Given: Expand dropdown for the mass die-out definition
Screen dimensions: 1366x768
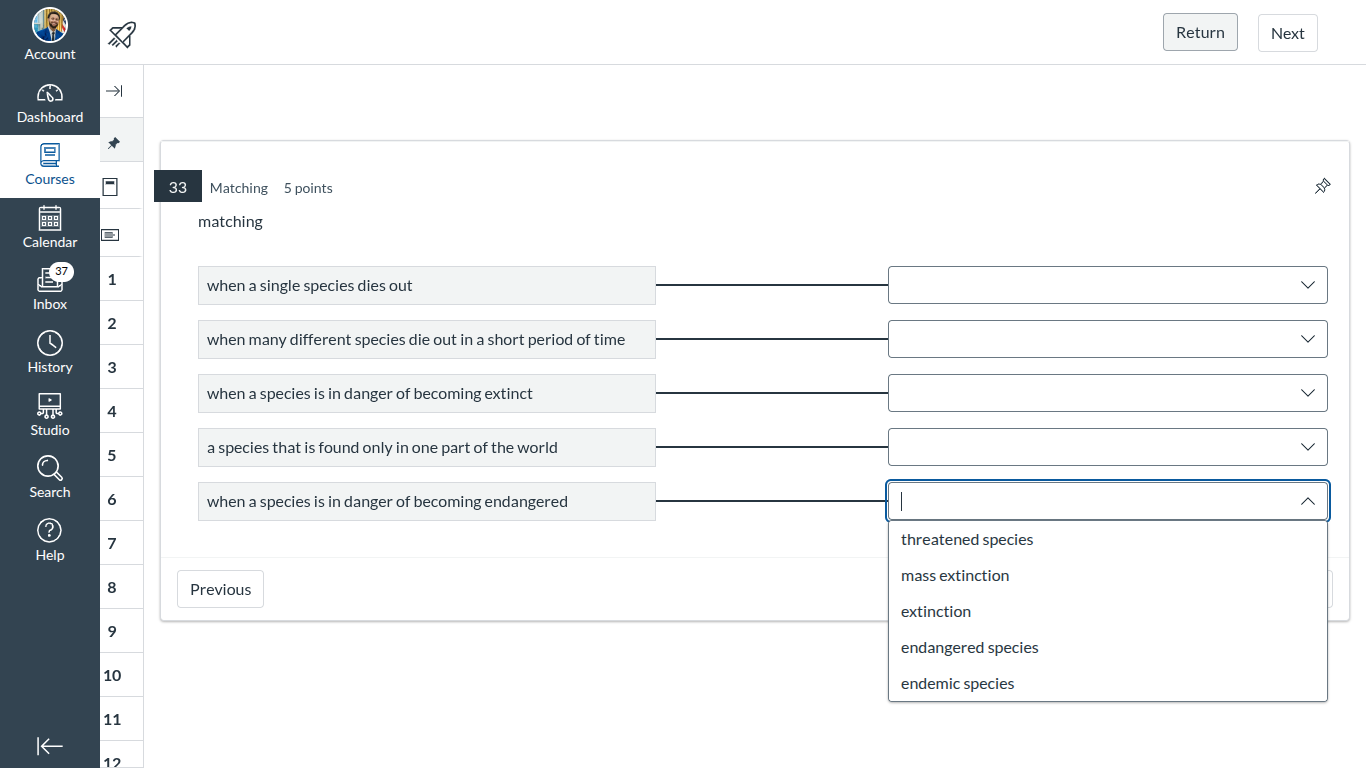Looking at the screenshot, I should point(1107,339).
